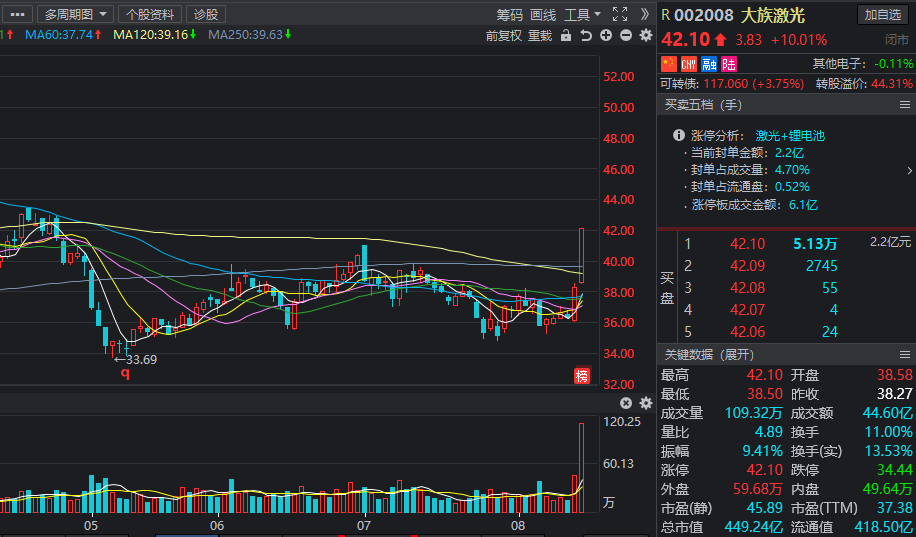Close the volume indicator panel
The width and height of the screenshot is (916, 537).
626,403
